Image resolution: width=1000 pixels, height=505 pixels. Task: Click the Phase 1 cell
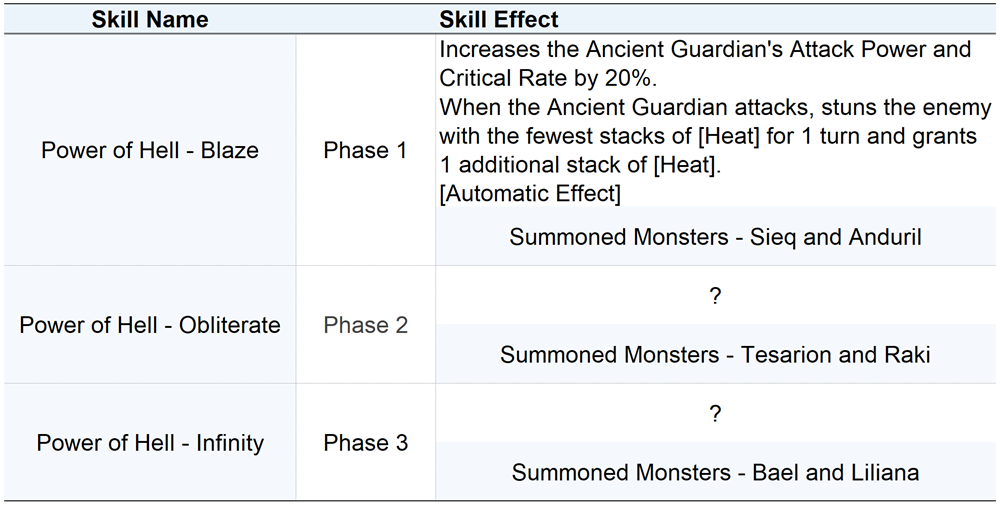[365, 151]
